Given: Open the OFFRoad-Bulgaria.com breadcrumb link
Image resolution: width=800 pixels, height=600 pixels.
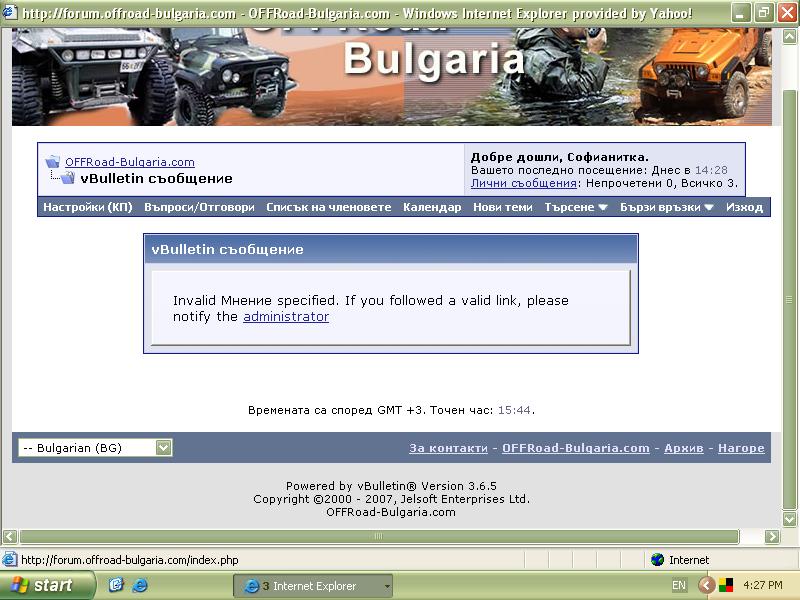Looking at the screenshot, I should [x=130, y=162].
